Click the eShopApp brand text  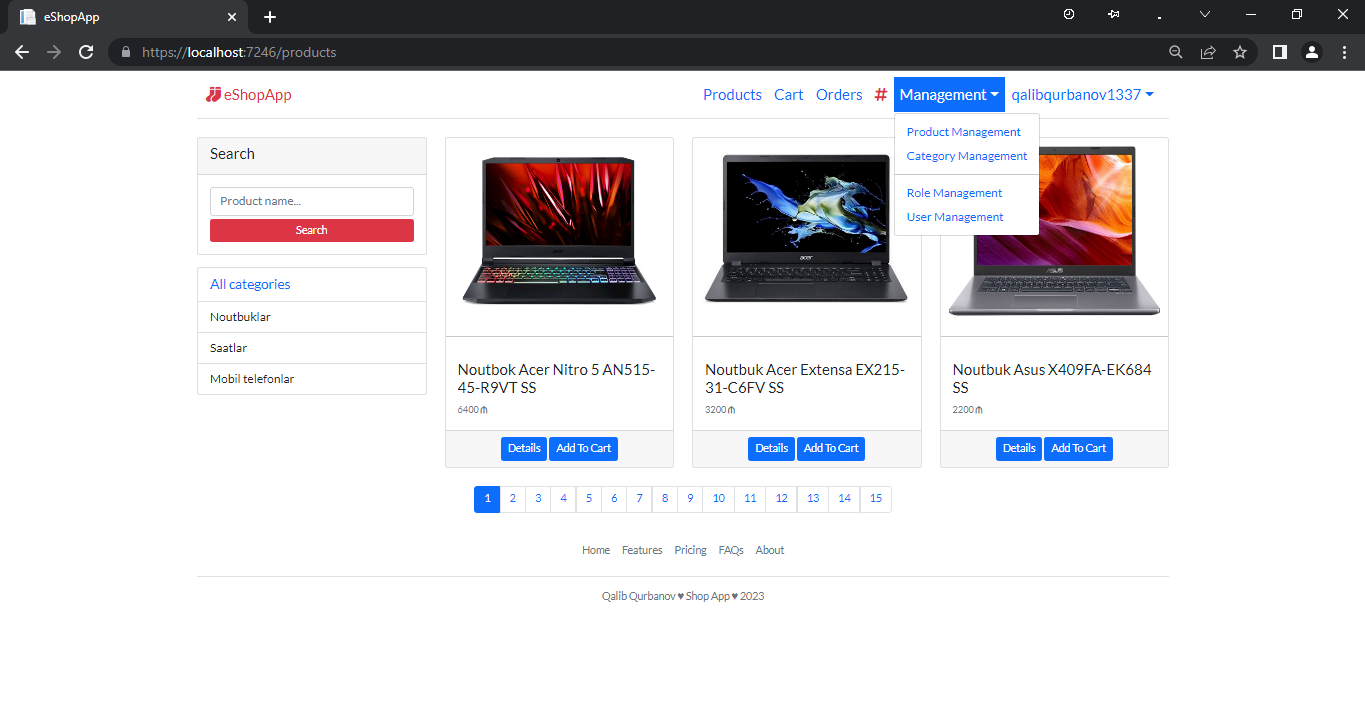[x=258, y=95]
